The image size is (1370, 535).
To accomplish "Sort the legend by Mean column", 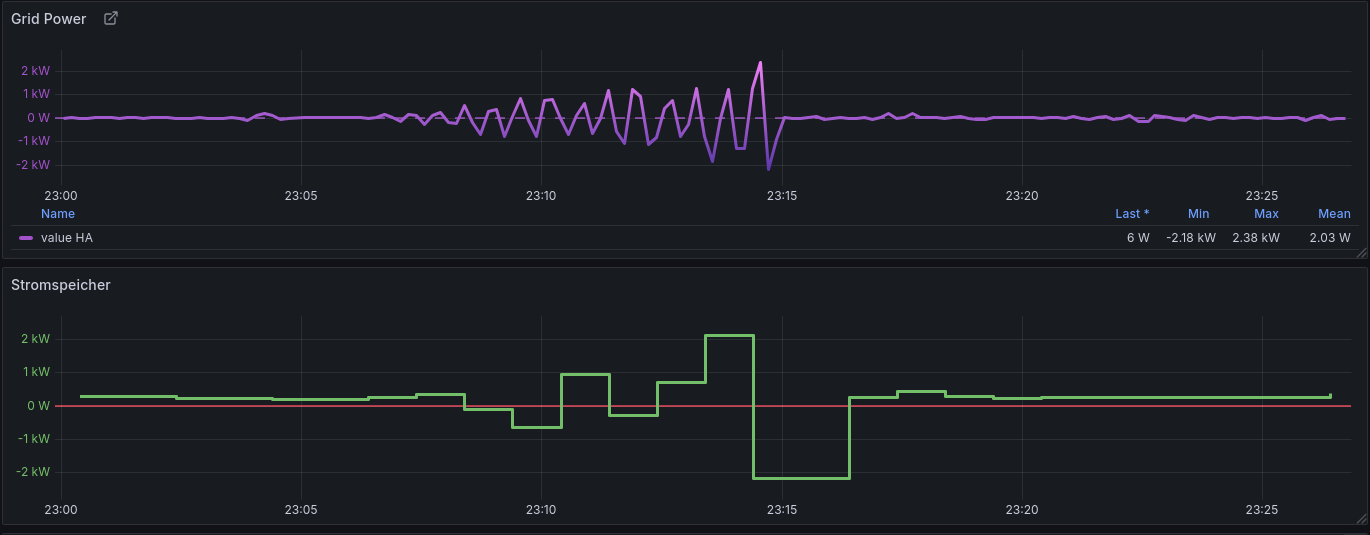I will click(x=1334, y=213).
